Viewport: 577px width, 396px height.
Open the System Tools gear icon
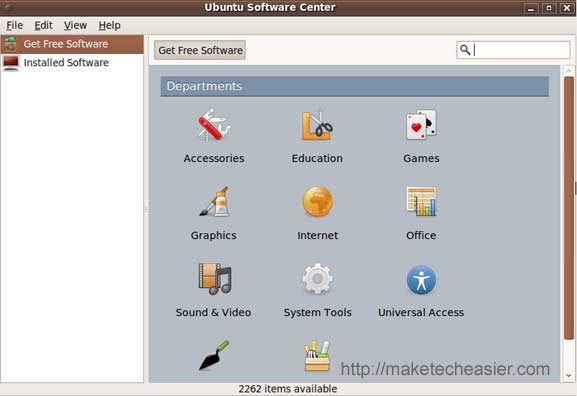[x=318, y=279]
